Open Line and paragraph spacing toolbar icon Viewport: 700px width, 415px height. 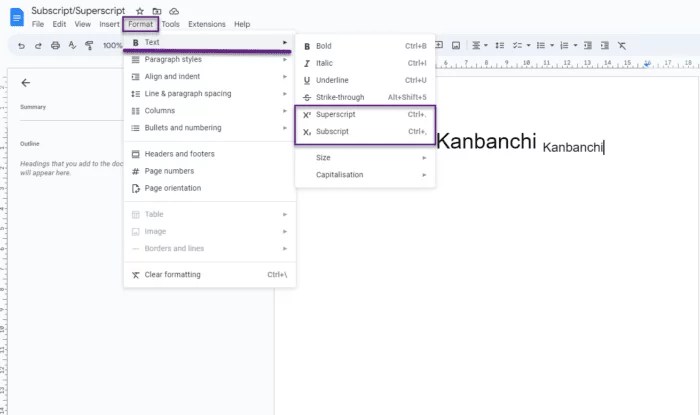coord(500,46)
